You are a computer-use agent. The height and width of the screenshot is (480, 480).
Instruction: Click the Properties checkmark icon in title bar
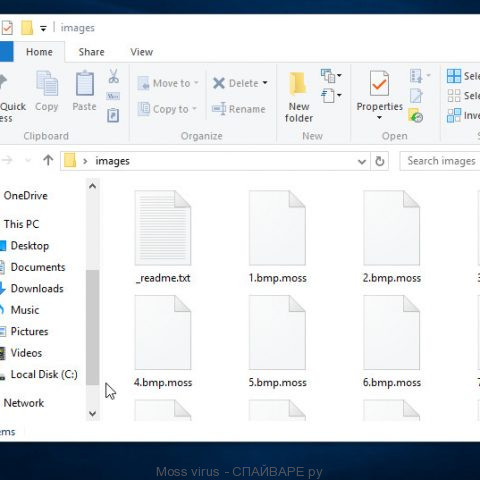(x=7, y=28)
